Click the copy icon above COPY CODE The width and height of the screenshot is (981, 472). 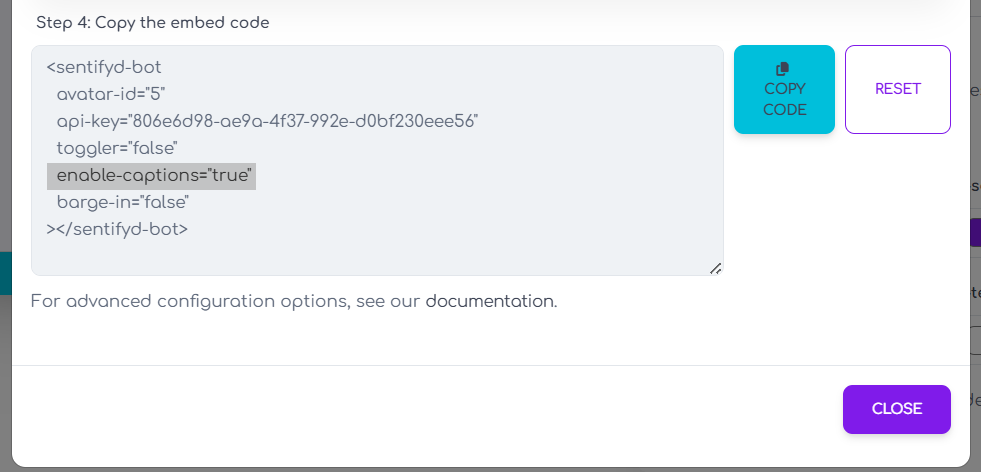tap(784, 68)
